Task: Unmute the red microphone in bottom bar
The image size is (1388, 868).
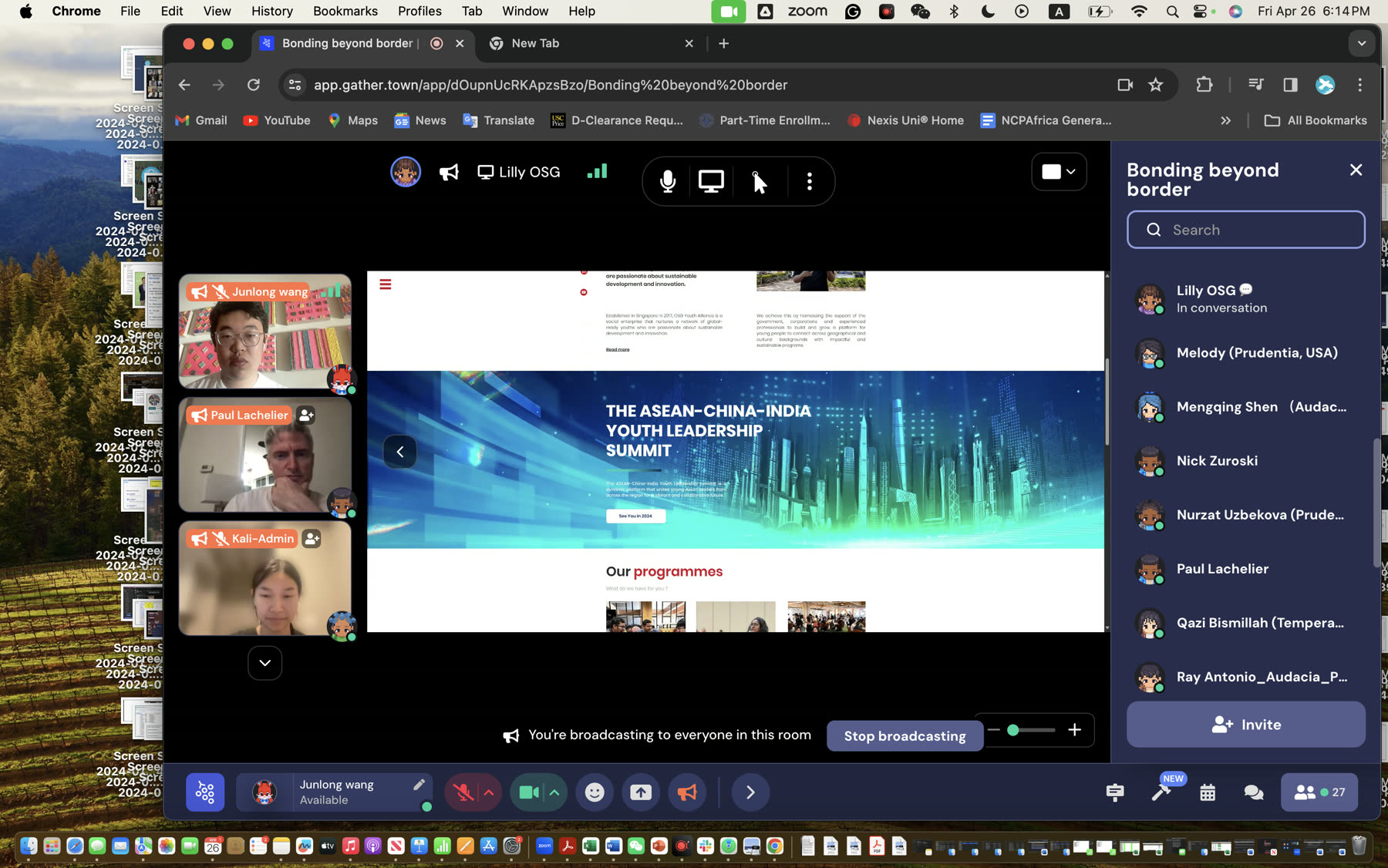Action: pos(463,792)
